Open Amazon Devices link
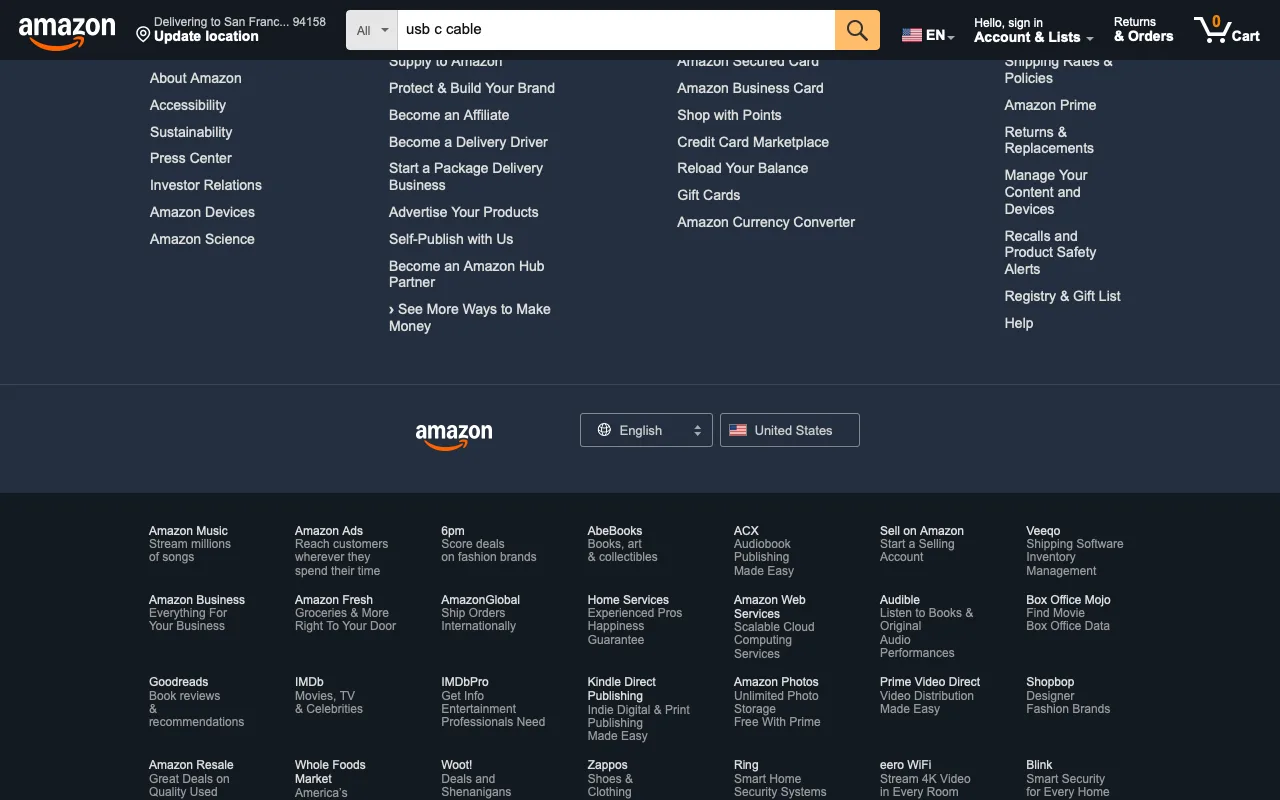Image resolution: width=1280 pixels, height=800 pixels. pyautogui.click(x=202, y=212)
